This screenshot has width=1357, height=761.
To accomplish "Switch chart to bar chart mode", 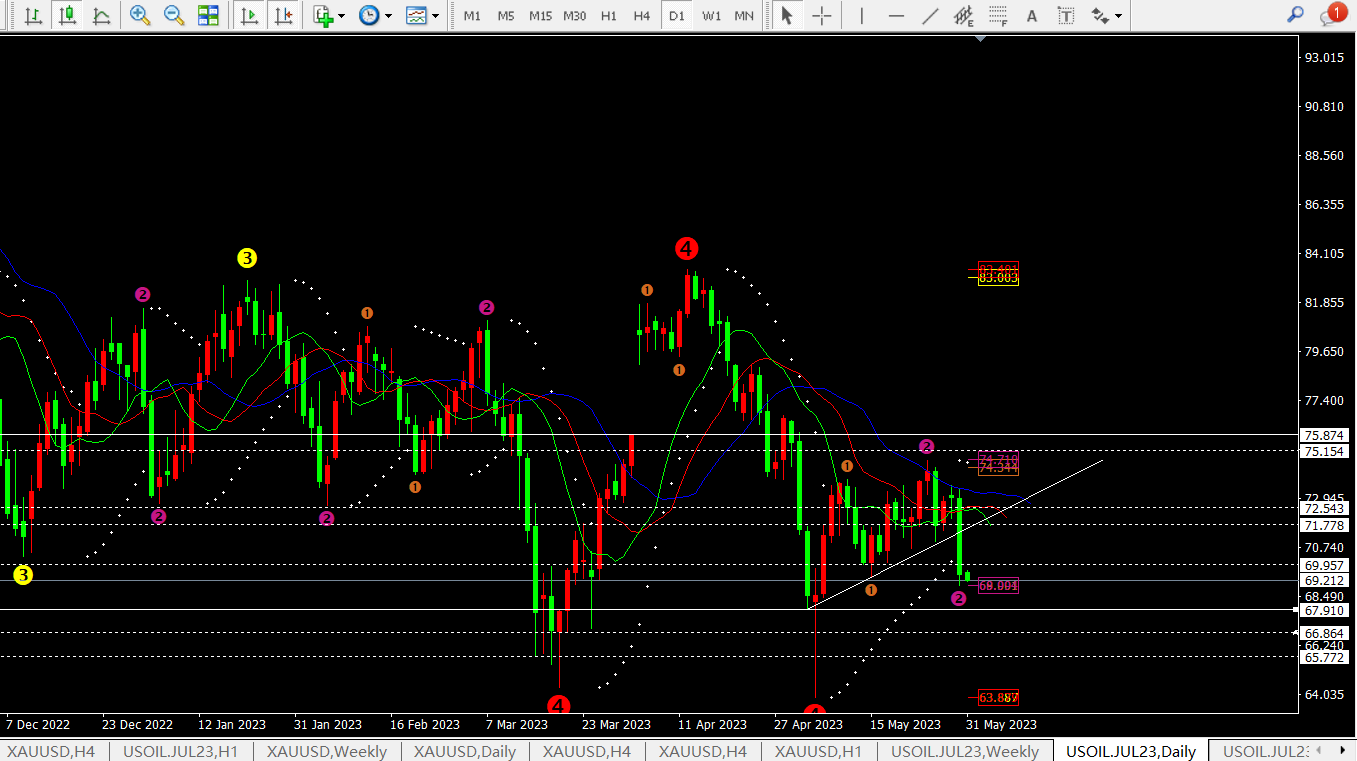I will coord(33,16).
